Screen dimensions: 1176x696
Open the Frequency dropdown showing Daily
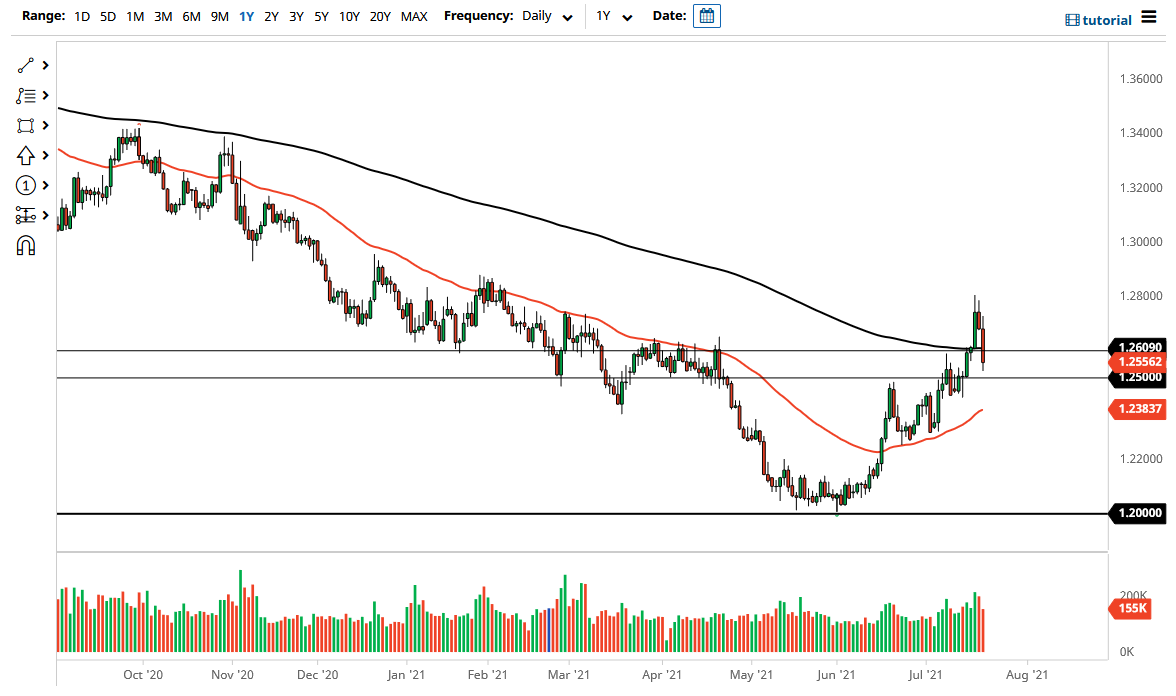pos(546,17)
